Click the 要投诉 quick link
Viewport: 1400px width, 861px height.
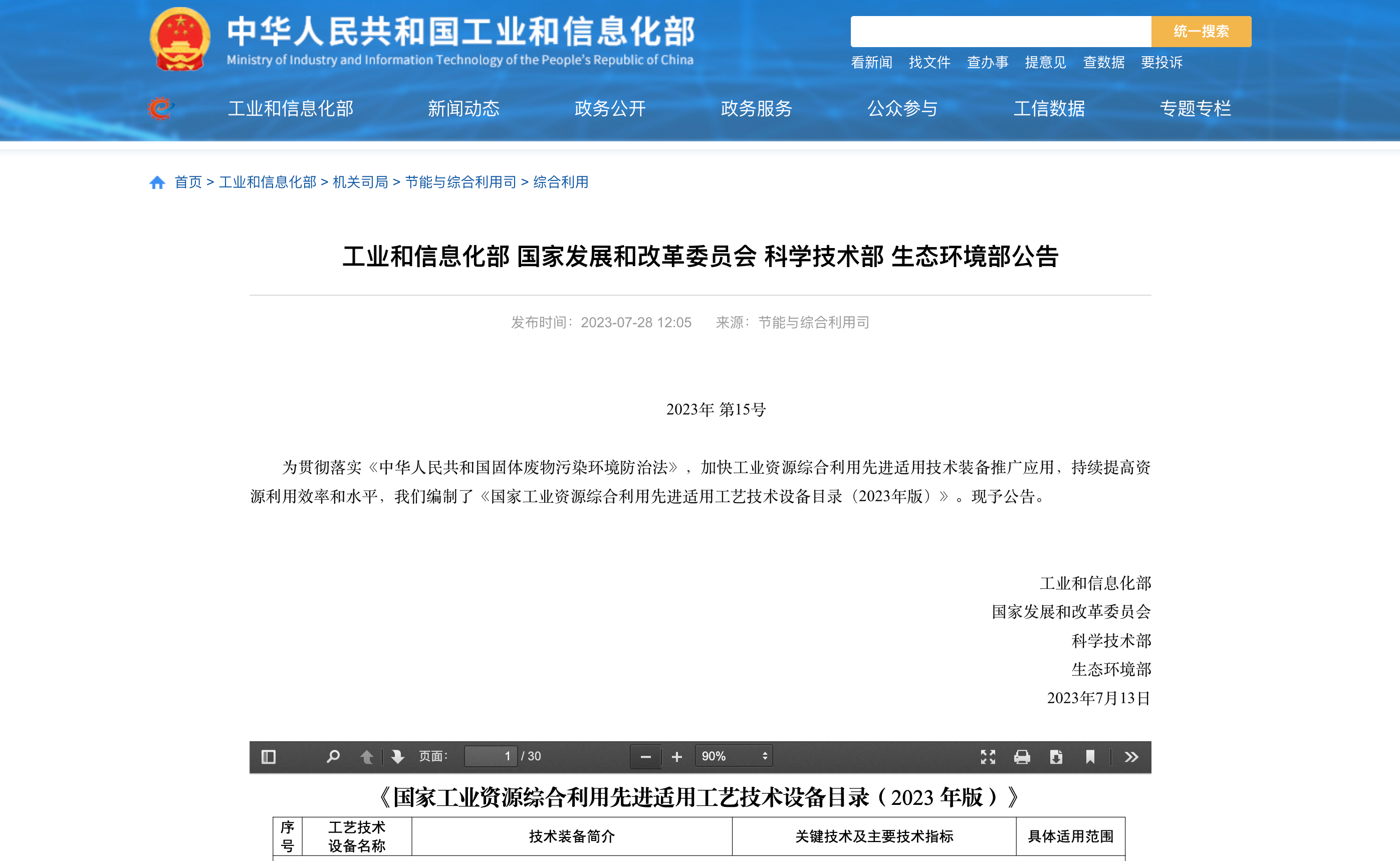click(1161, 62)
